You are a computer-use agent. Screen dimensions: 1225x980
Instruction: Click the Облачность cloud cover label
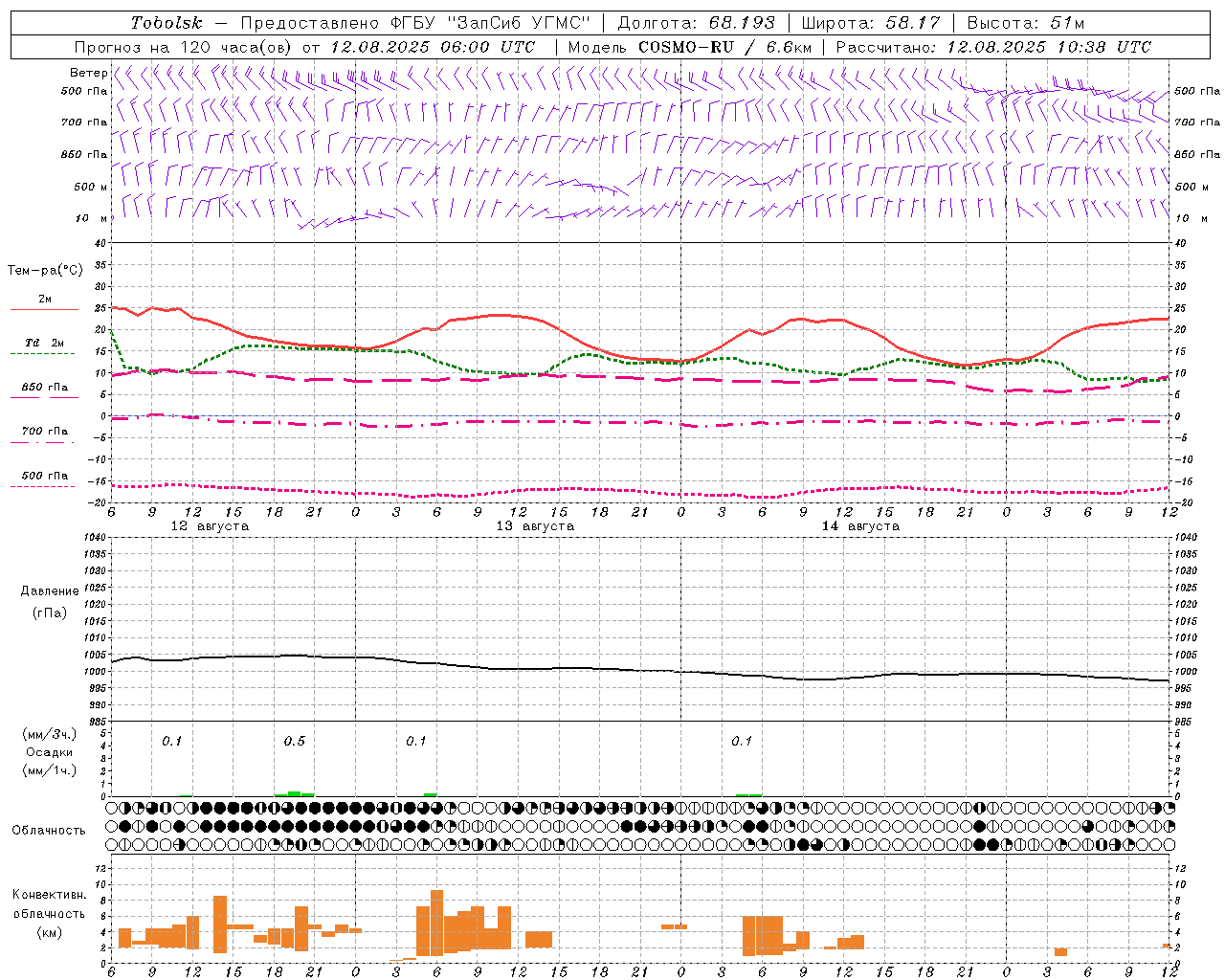49,831
